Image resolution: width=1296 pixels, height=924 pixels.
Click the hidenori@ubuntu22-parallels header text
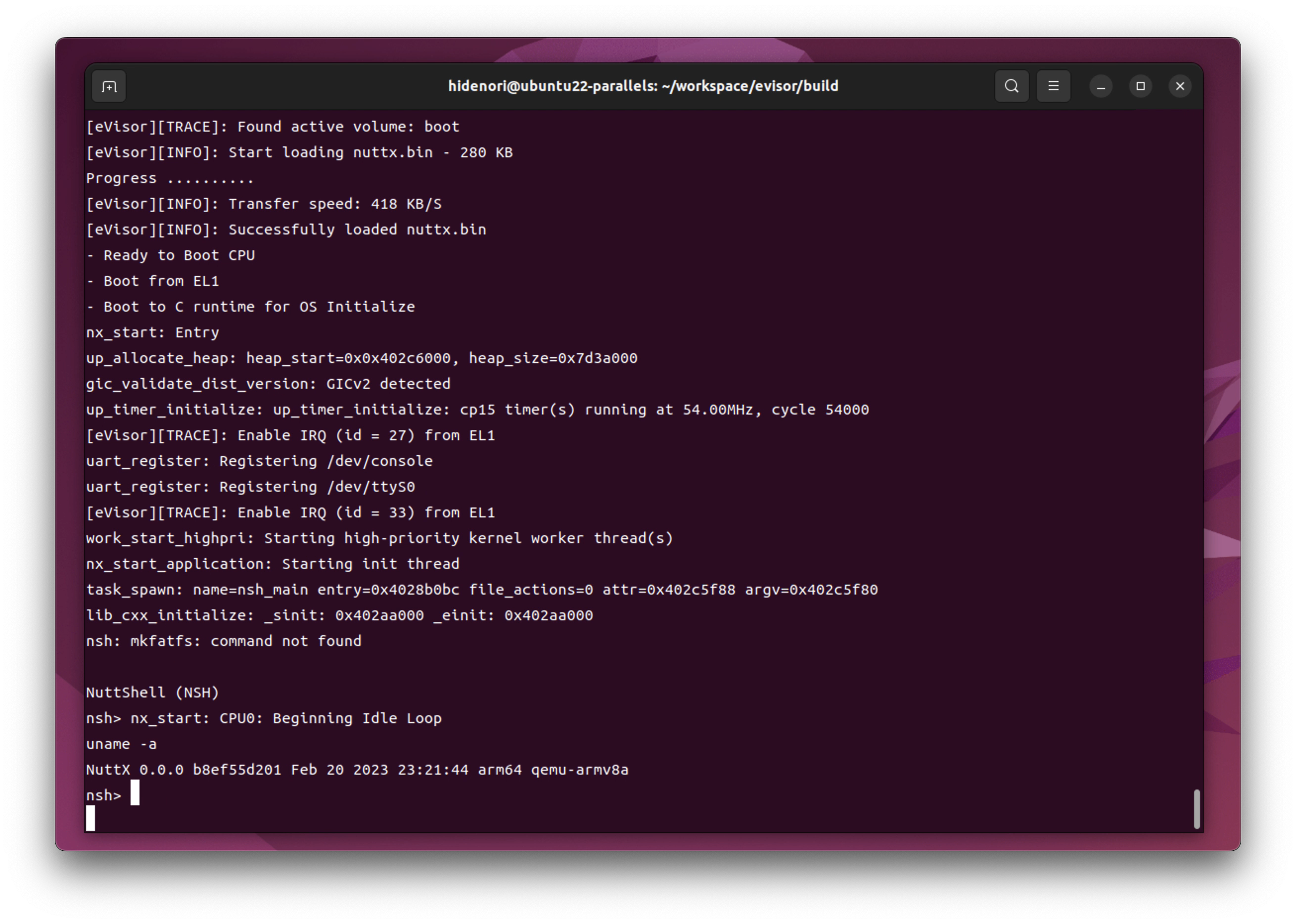[x=549, y=86]
